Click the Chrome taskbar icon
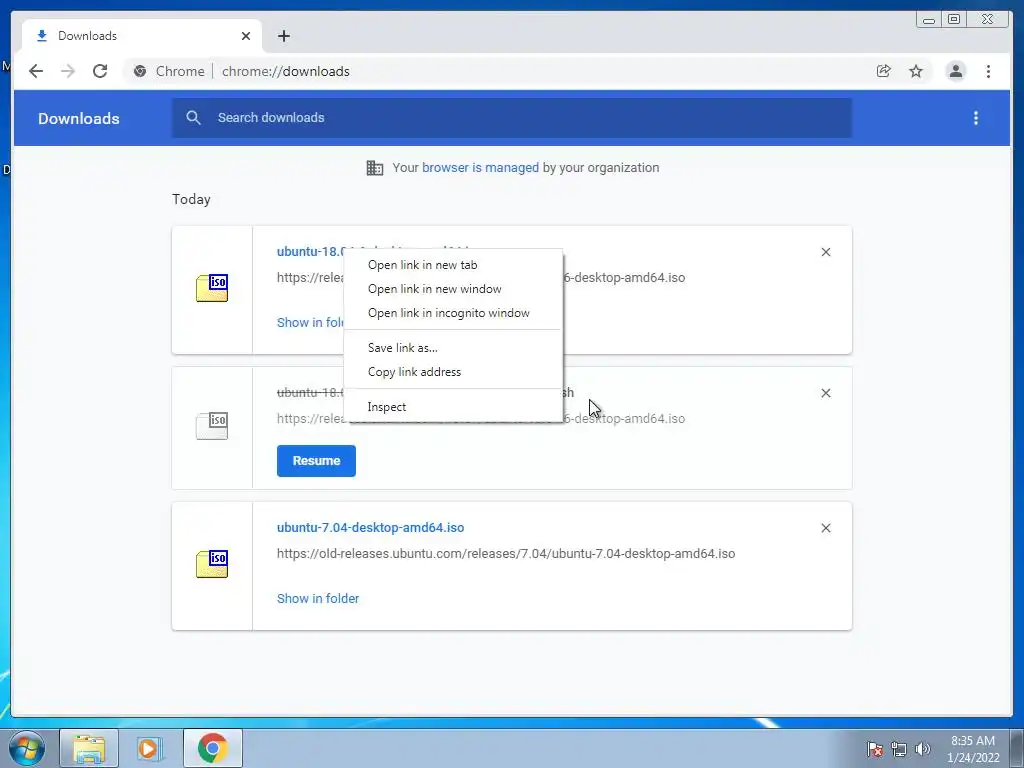Viewport: 1024px width, 768px height. pyautogui.click(x=213, y=748)
